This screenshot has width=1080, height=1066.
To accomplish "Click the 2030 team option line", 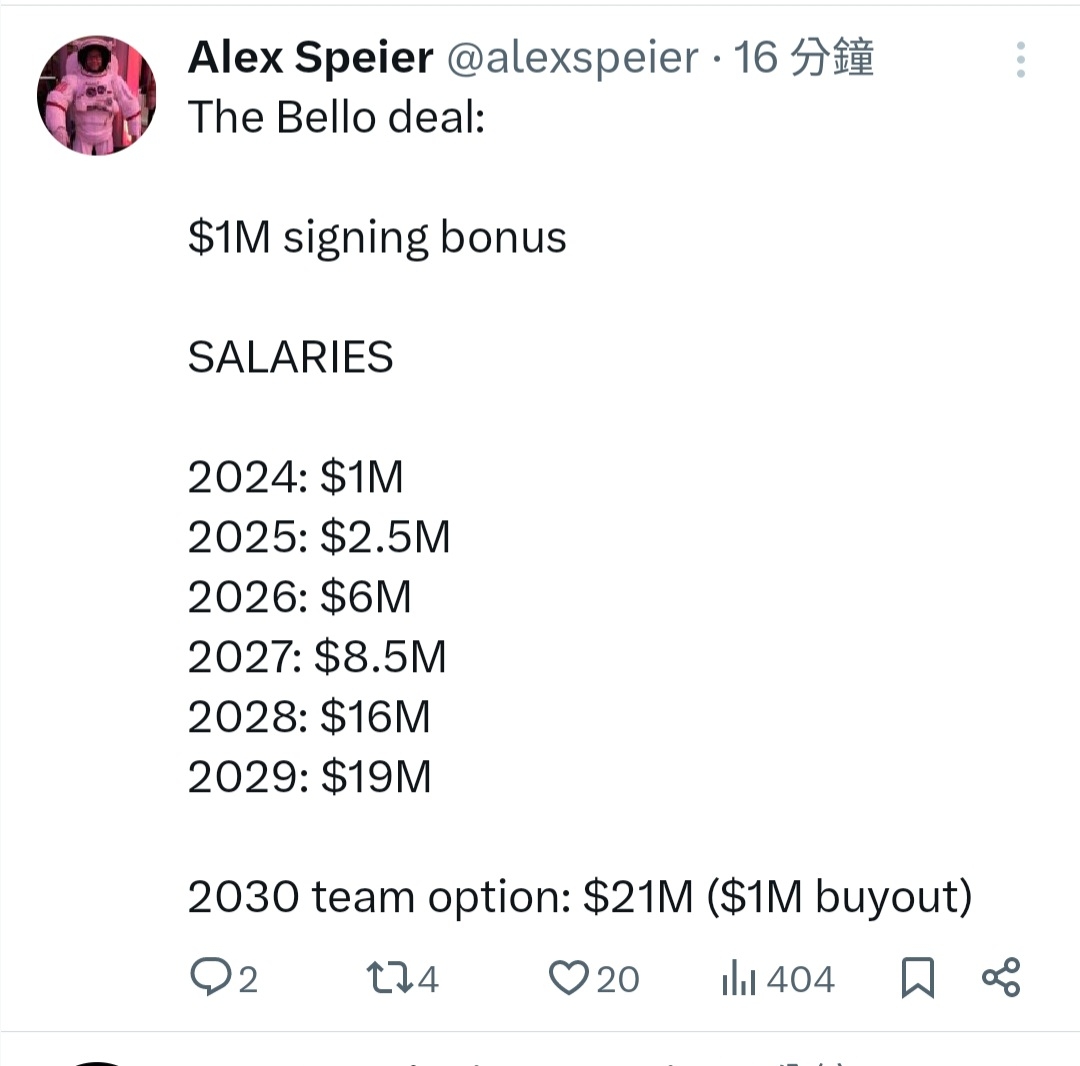I will coord(579,897).
